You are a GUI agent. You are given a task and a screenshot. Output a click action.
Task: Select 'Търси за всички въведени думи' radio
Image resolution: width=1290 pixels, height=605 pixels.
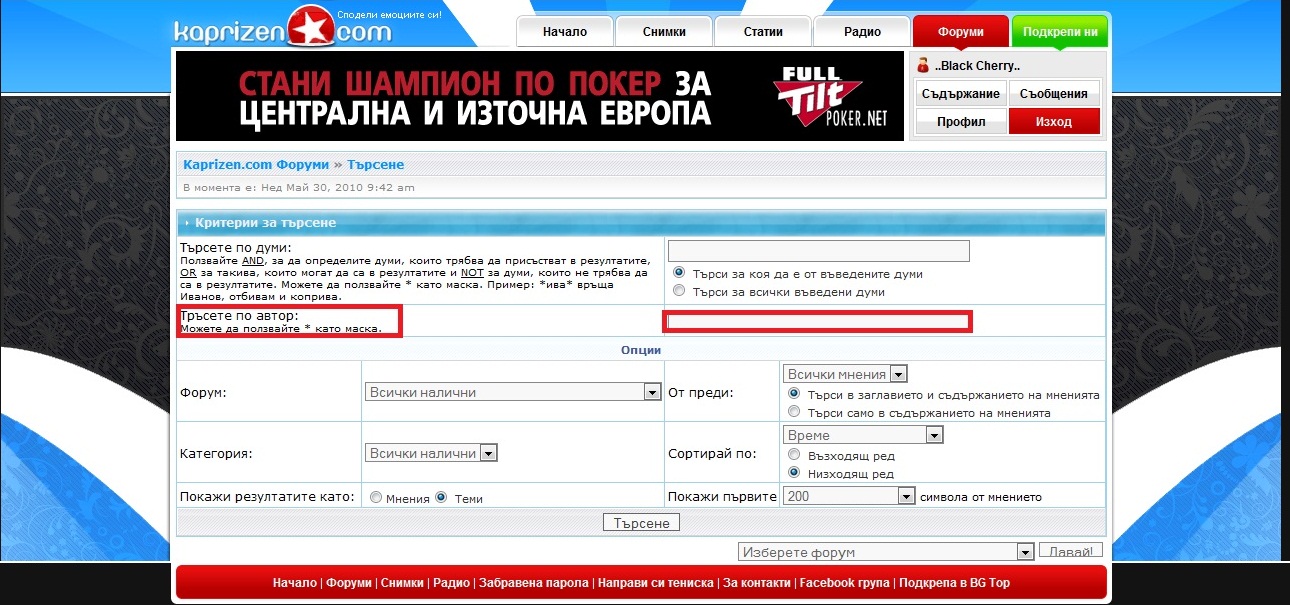coord(680,292)
